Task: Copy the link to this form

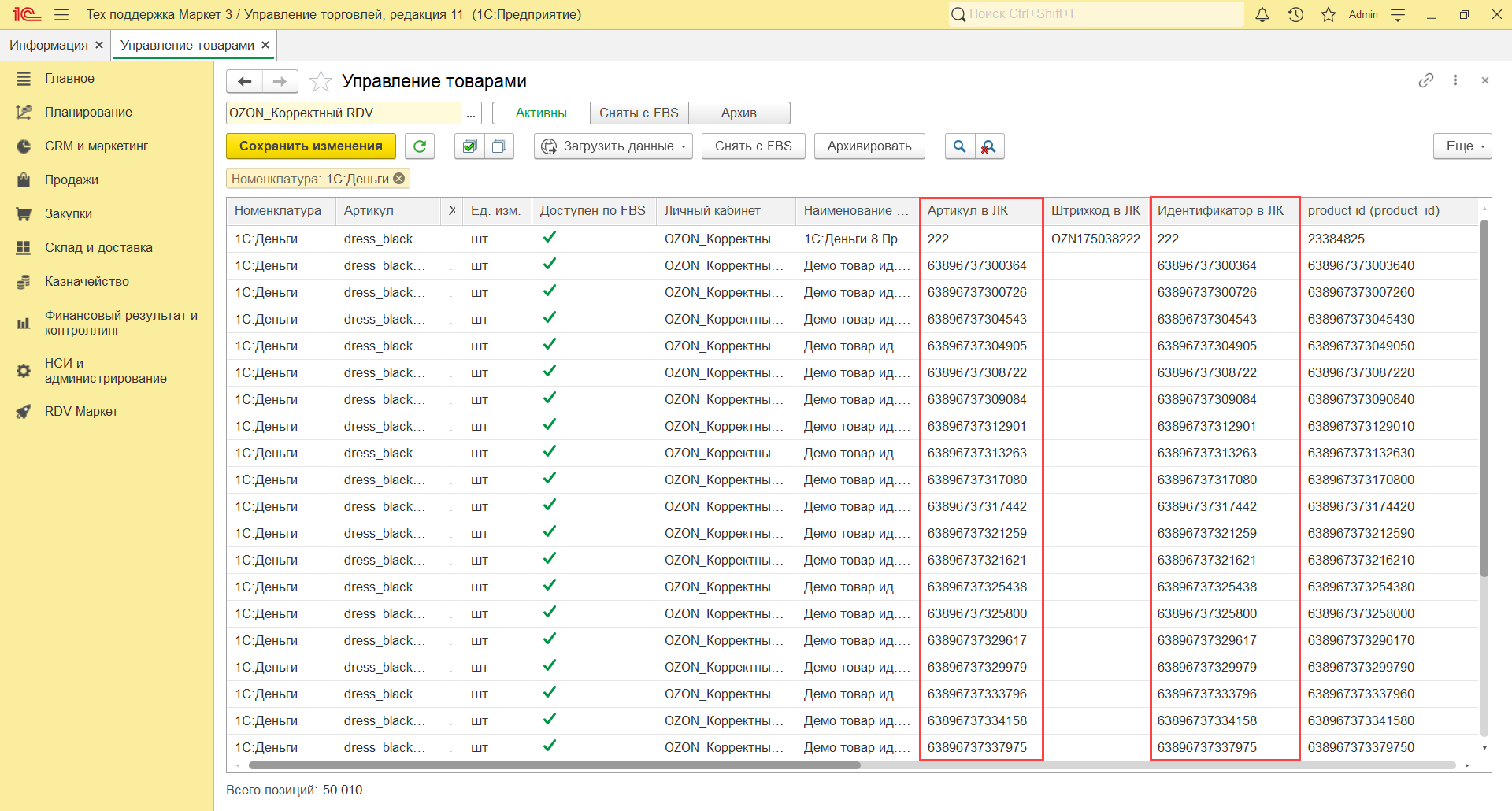Action: tap(1425, 80)
